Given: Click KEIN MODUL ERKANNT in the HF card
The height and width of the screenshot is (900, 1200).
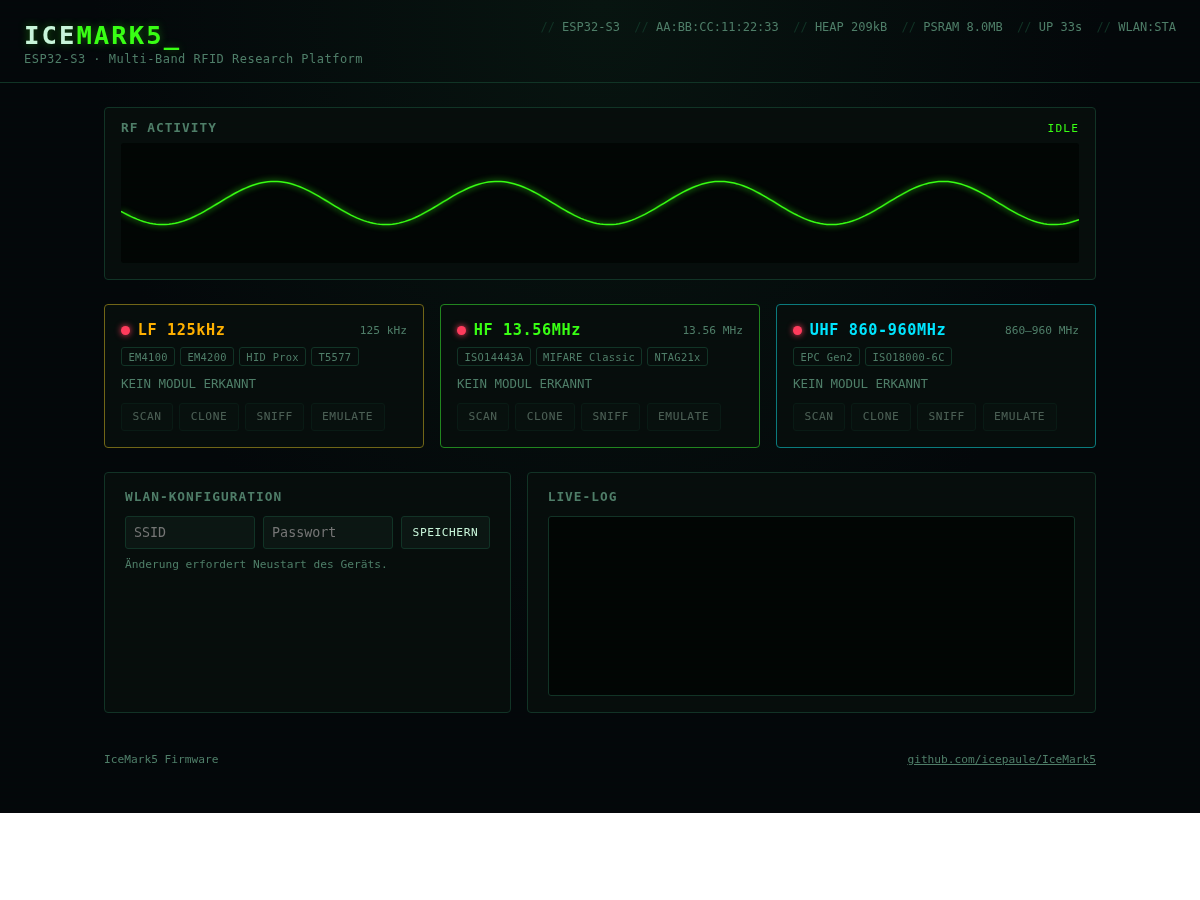Looking at the screenshot, I should (x=524, y=384).
